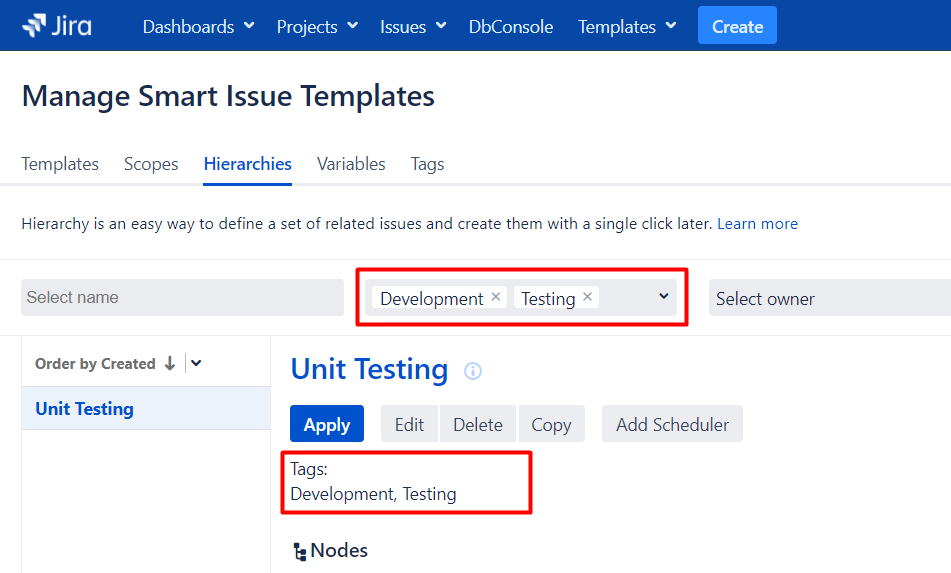Screen dimensions: 951x573
Task: Switch to the Variables tab
Action: pyautogui.click(x=351, y=164)
